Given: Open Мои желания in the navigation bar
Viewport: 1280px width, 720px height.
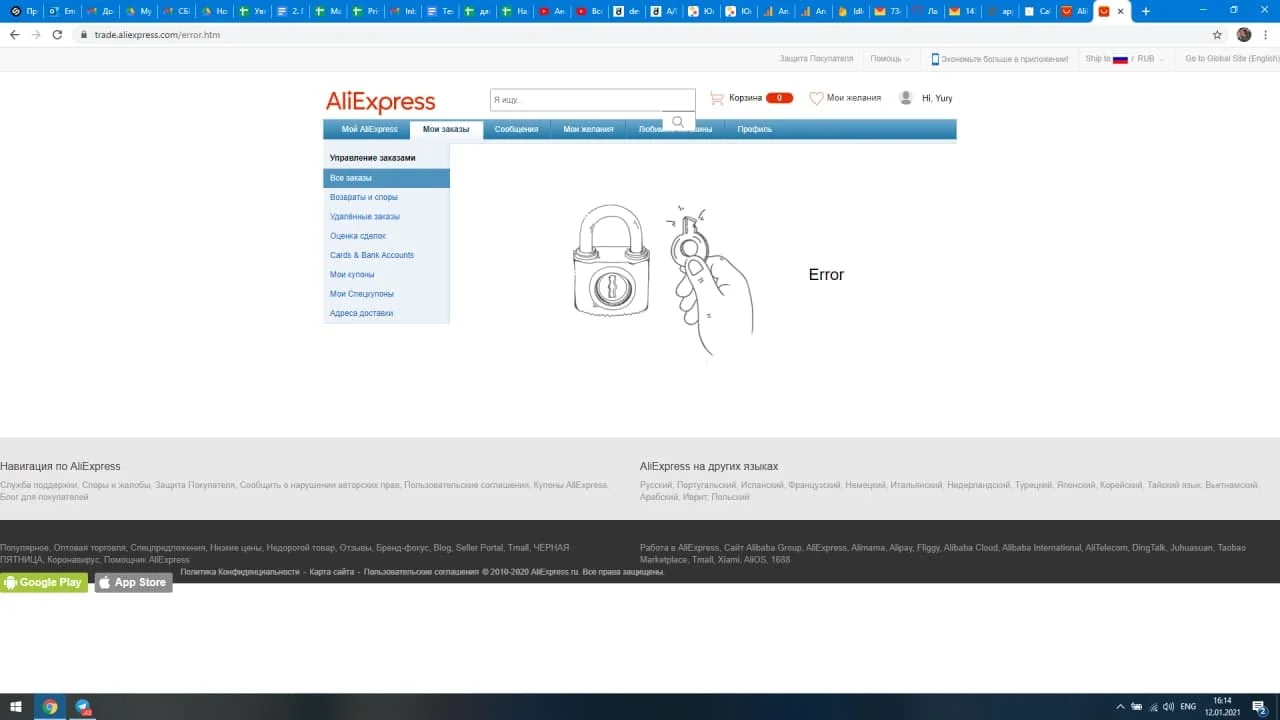Looking at the screenshot, I should (588, 129).
